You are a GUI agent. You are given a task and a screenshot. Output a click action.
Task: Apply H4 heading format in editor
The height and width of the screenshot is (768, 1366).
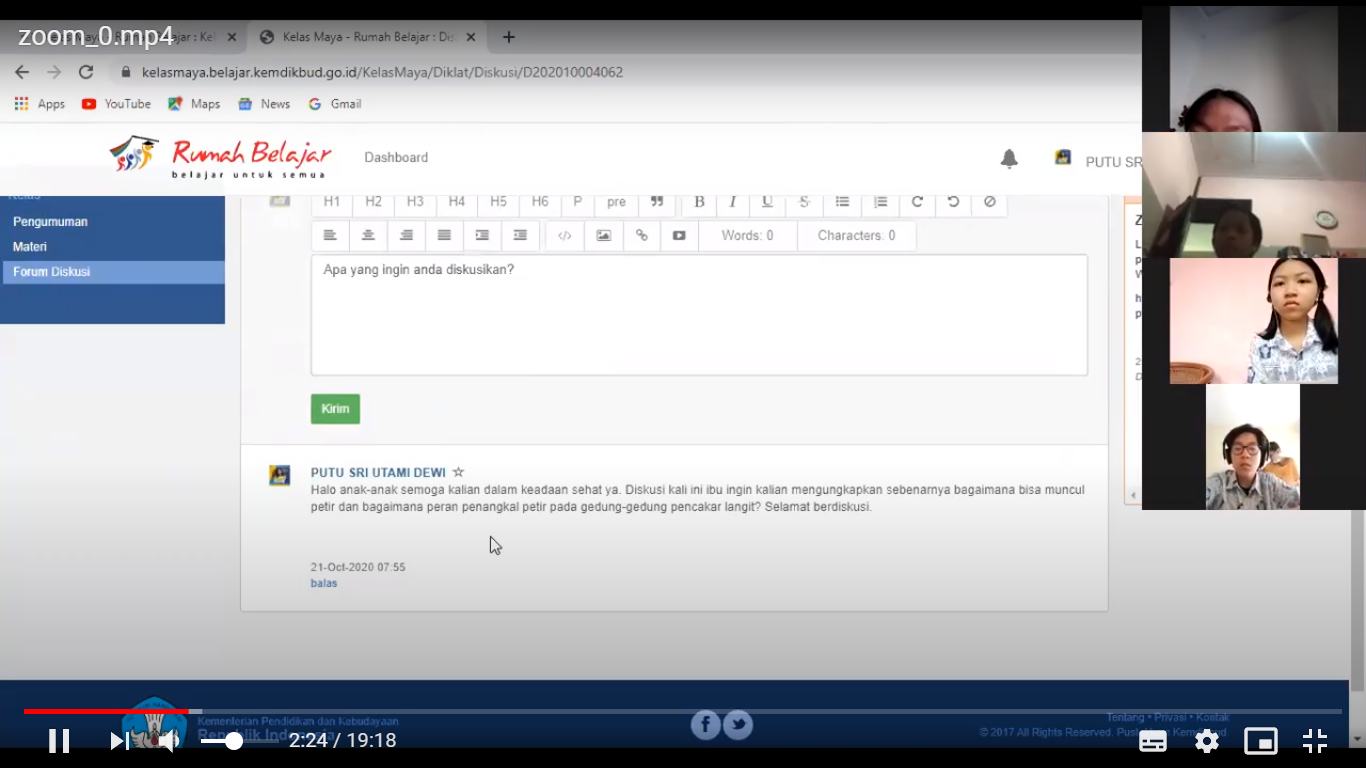(457, 202)
